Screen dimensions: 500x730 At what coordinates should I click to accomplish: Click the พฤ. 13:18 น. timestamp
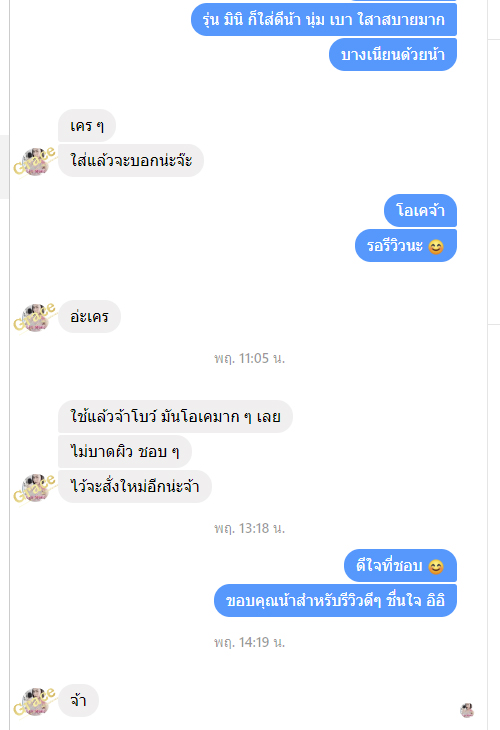tap(250, 528)
